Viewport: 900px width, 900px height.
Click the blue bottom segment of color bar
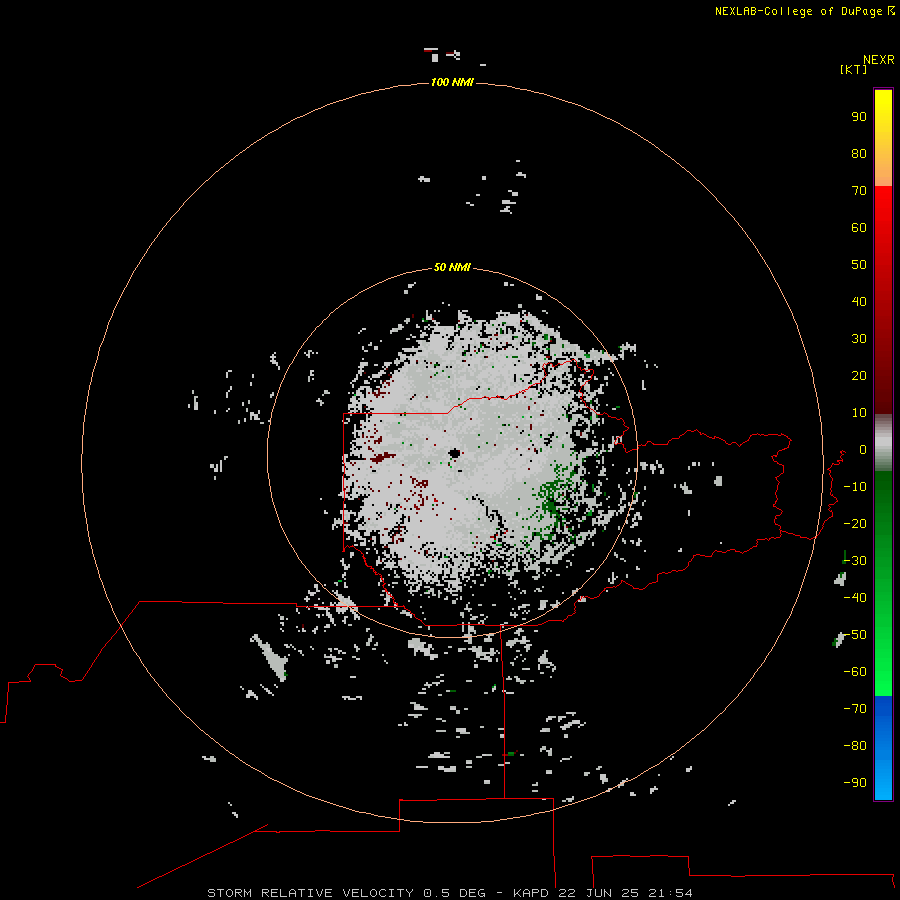[x=883, y=748]
